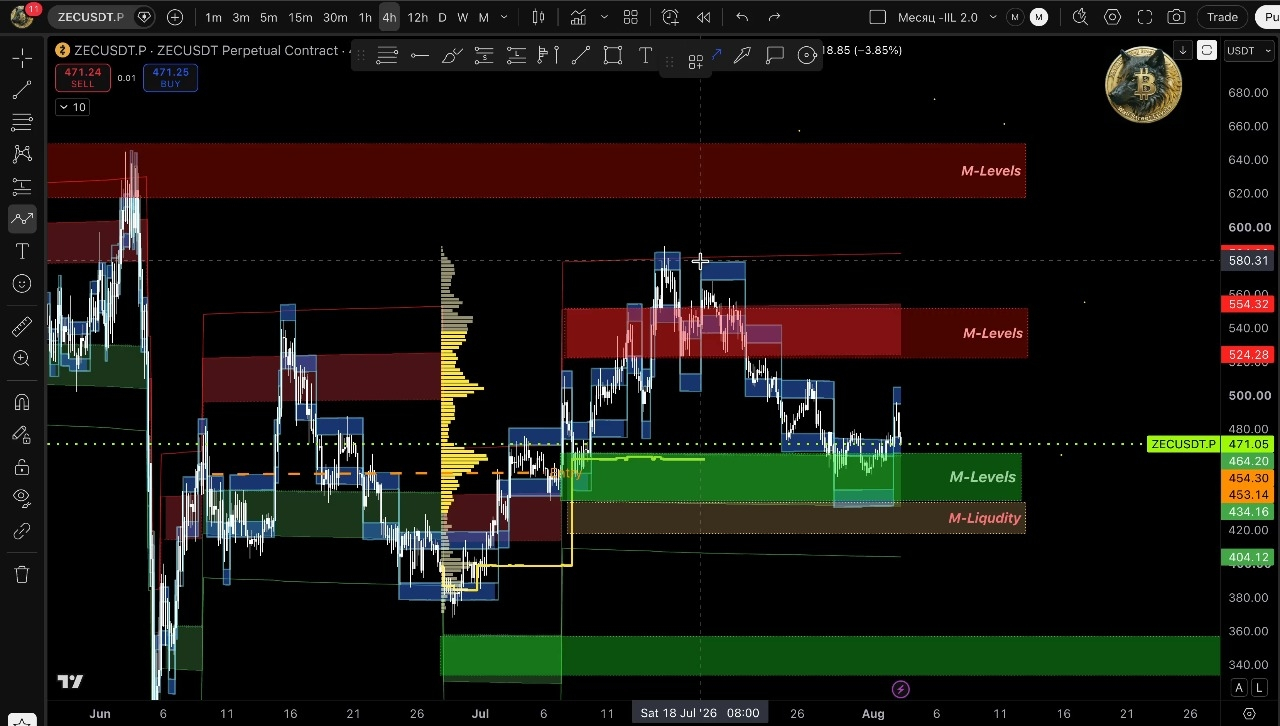Select the Text tool in left sidebar

[x=22, y=251]
